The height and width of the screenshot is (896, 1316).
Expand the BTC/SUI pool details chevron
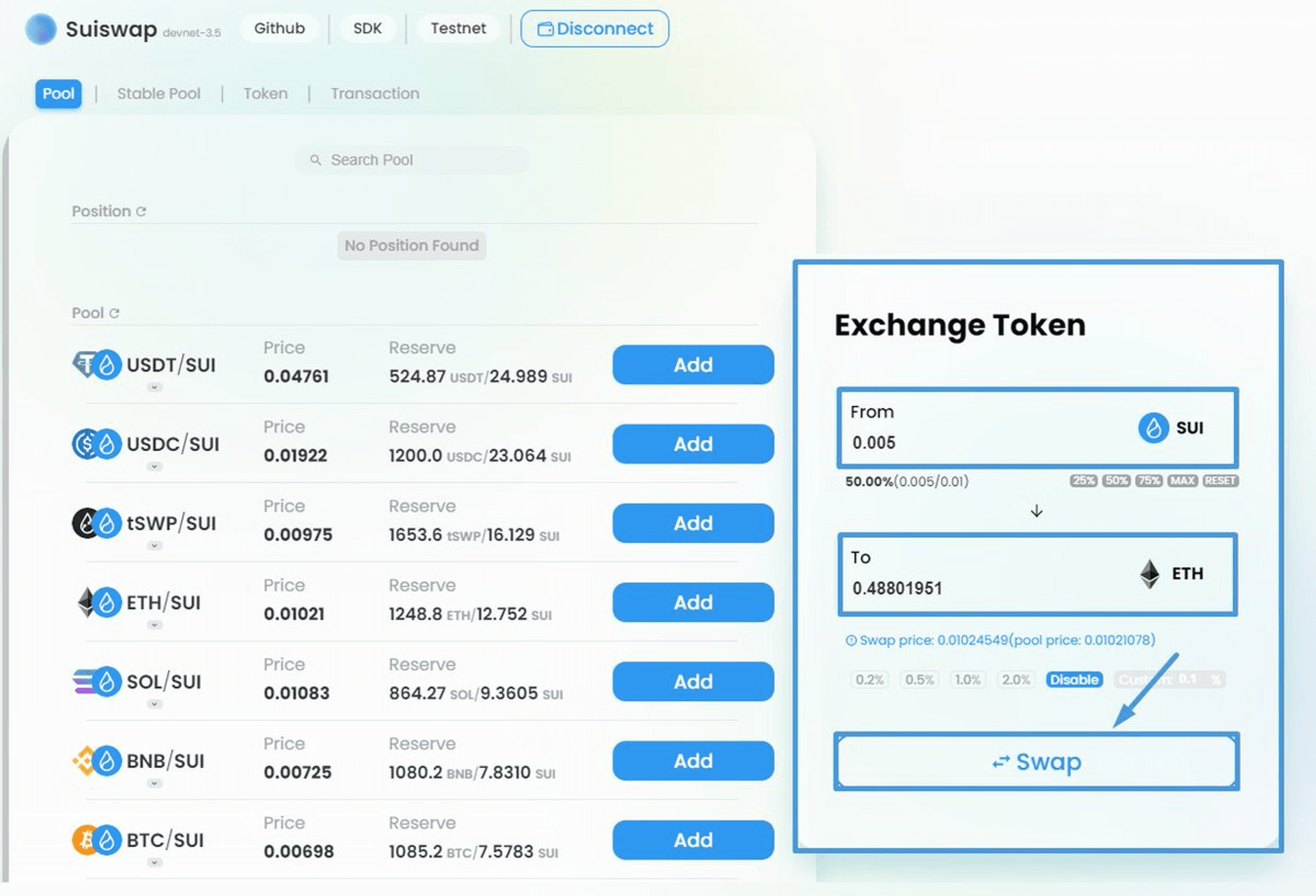[x=154, y=863]
